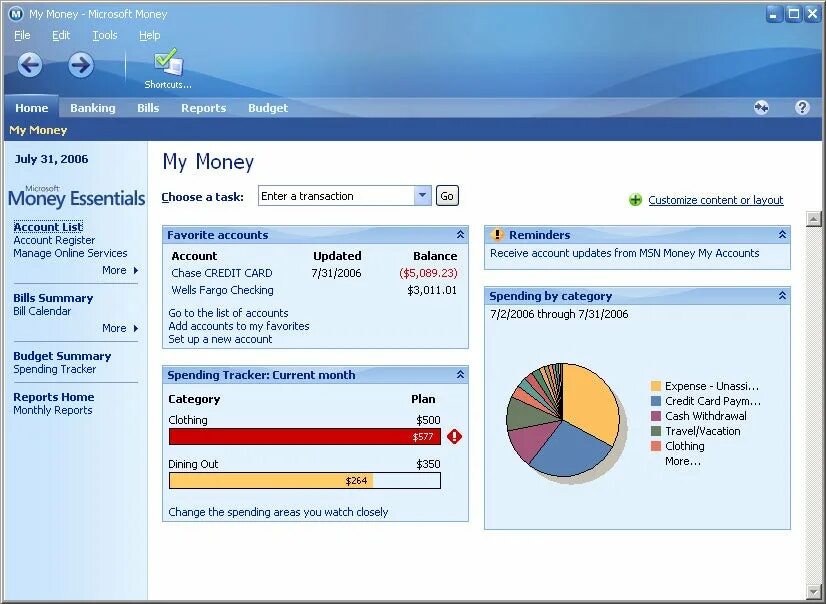
Task: Collapse the Spending by category panel
Action: click(x=782, y=296)
